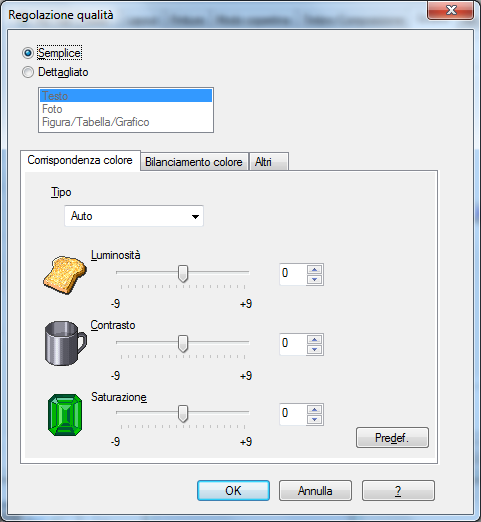
Task: Switch to the Corrispondenza colore tab
Action: tap(80, 160)
